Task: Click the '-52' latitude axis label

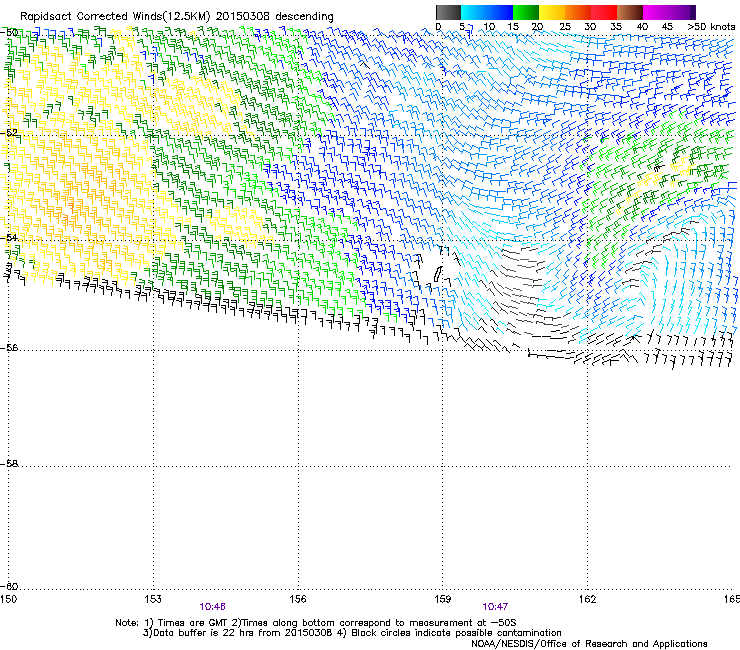Action: 9,133
